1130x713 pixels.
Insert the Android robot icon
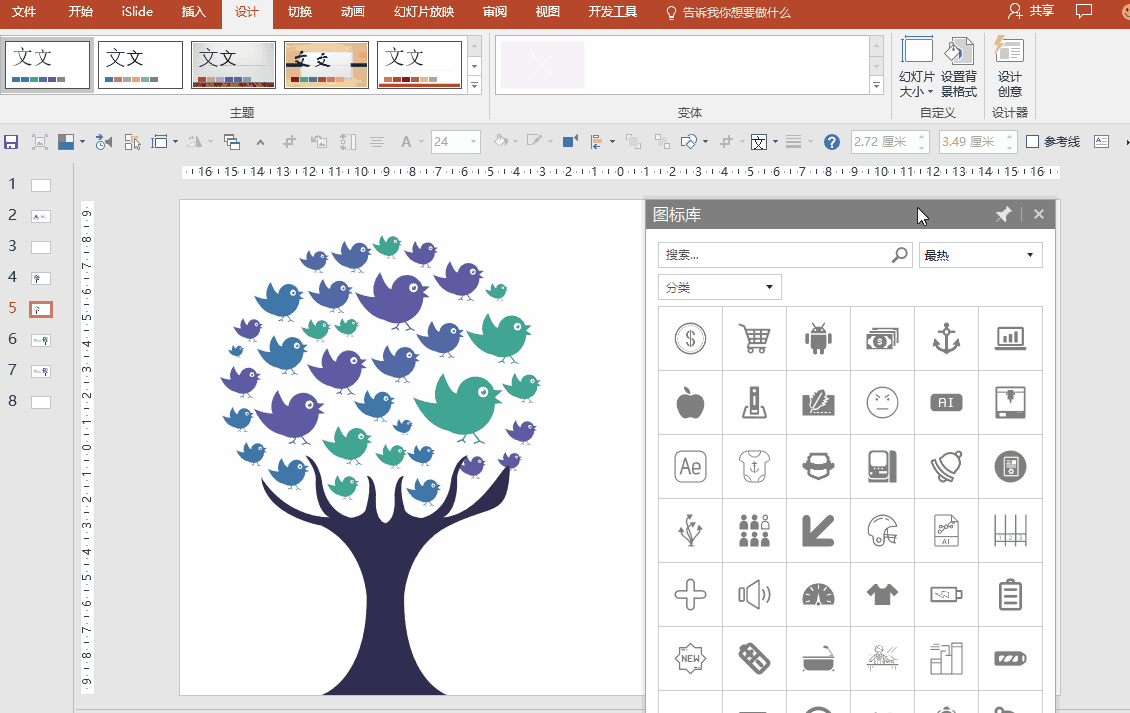[x=818, y=339]
